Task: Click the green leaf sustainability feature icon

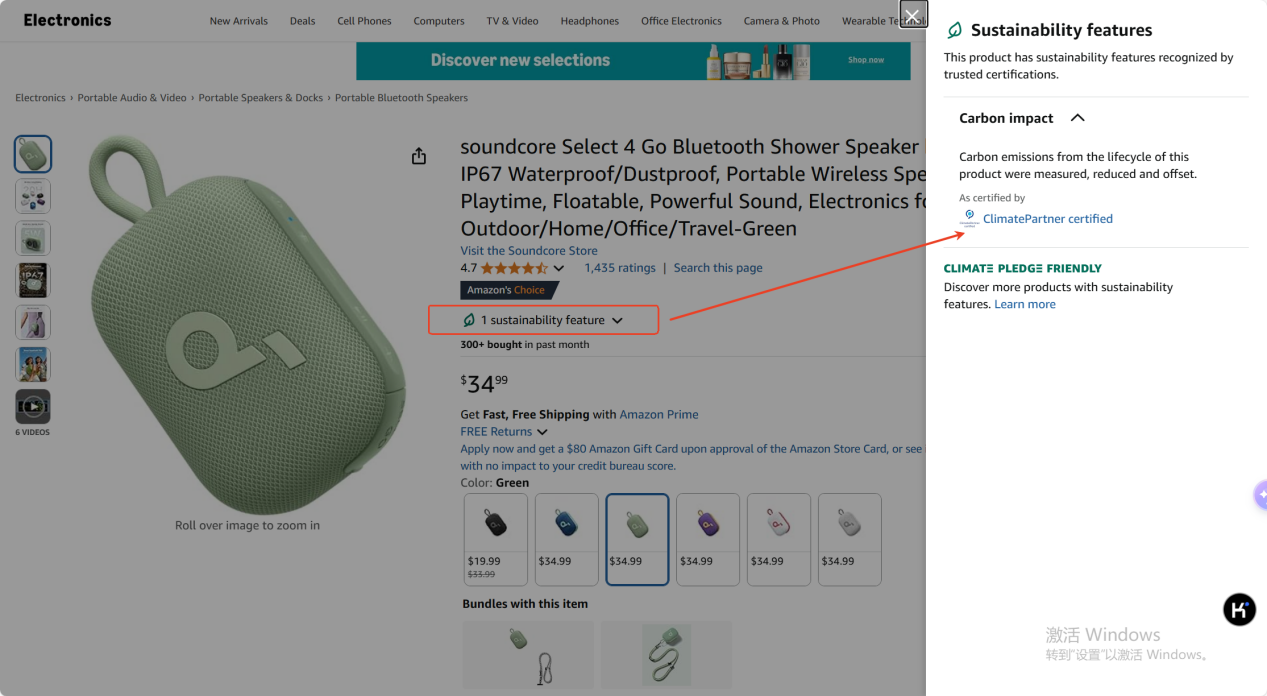Action: pyautogui.click(x=469, y=320)
